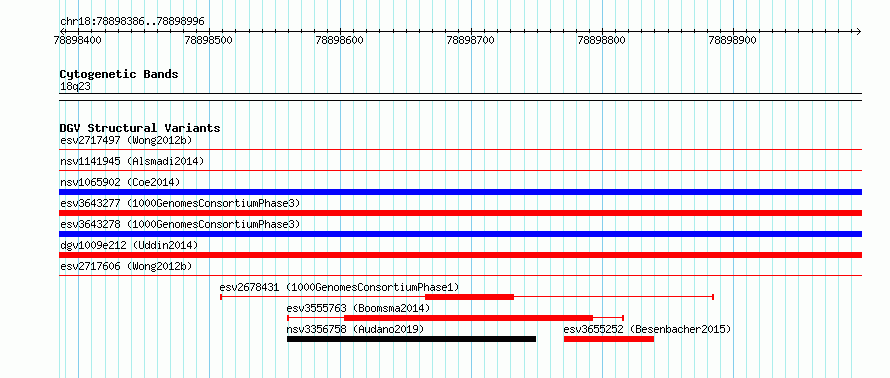Image resolution: width=890 pixels, height=378 pixels.
Task: Open variant dgv1009e212 (Uddin2014) label
Action: [129, 245]
